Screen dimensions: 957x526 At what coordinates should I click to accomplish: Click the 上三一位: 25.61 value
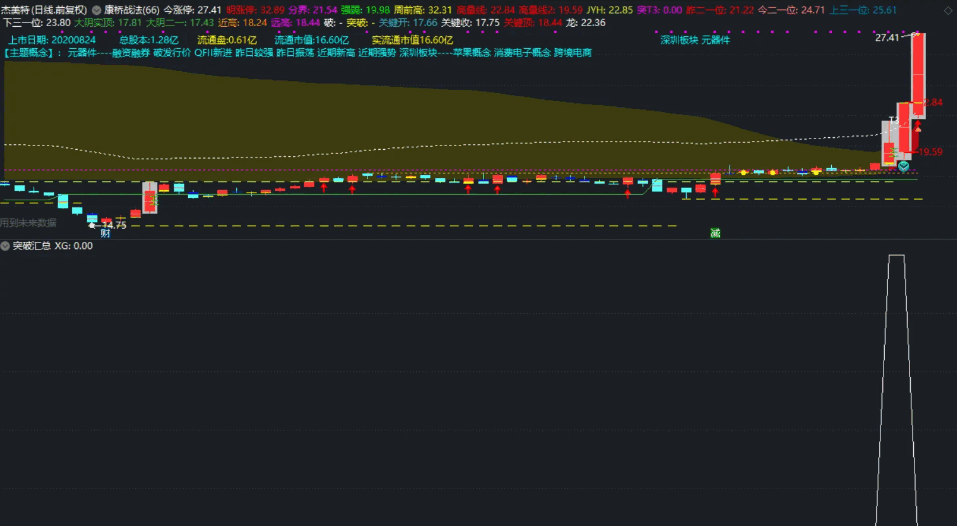(863, 10)
